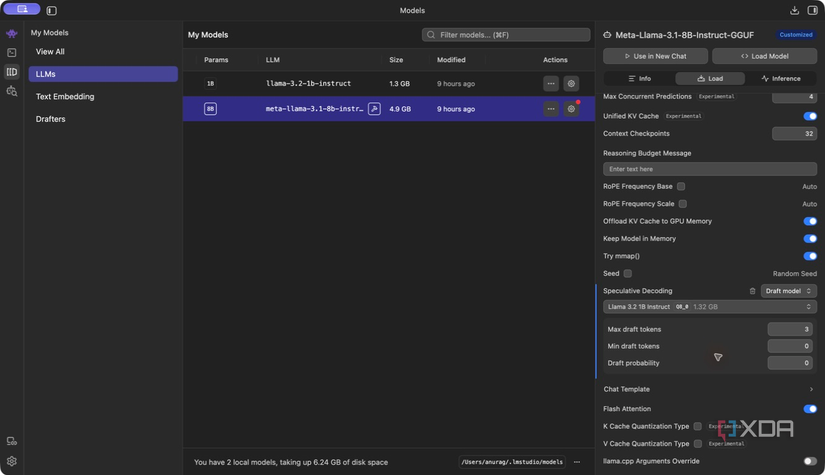Image resolution: width=825 pixels, height=475 pixels.
Task: Select the llama-3.2-1b-instruct model name
Action: pyautogui.click(x=308, y=84)
